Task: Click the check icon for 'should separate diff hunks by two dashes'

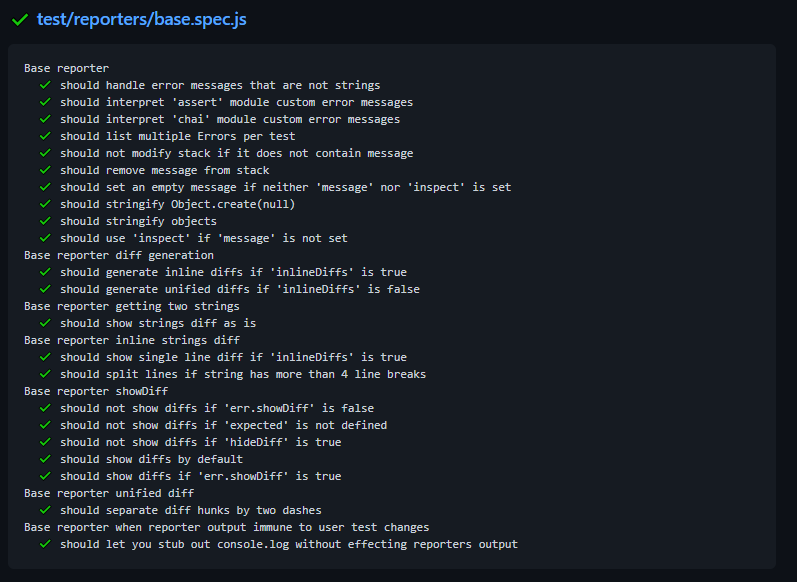Action: [45, 510]
